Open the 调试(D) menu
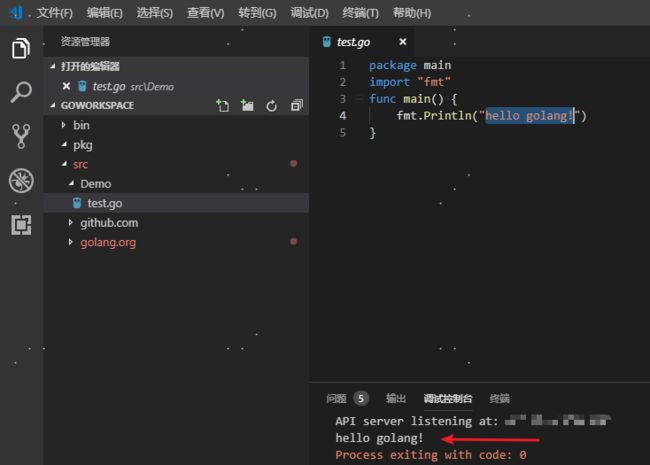The height and width of the screenshot is (465, 650). 308,13
